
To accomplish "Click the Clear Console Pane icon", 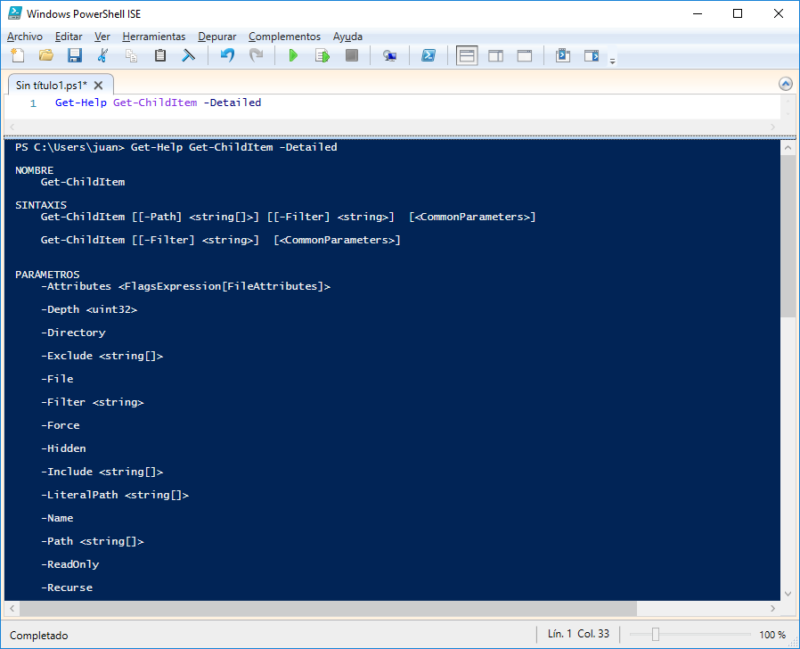I will coord(187,55).
